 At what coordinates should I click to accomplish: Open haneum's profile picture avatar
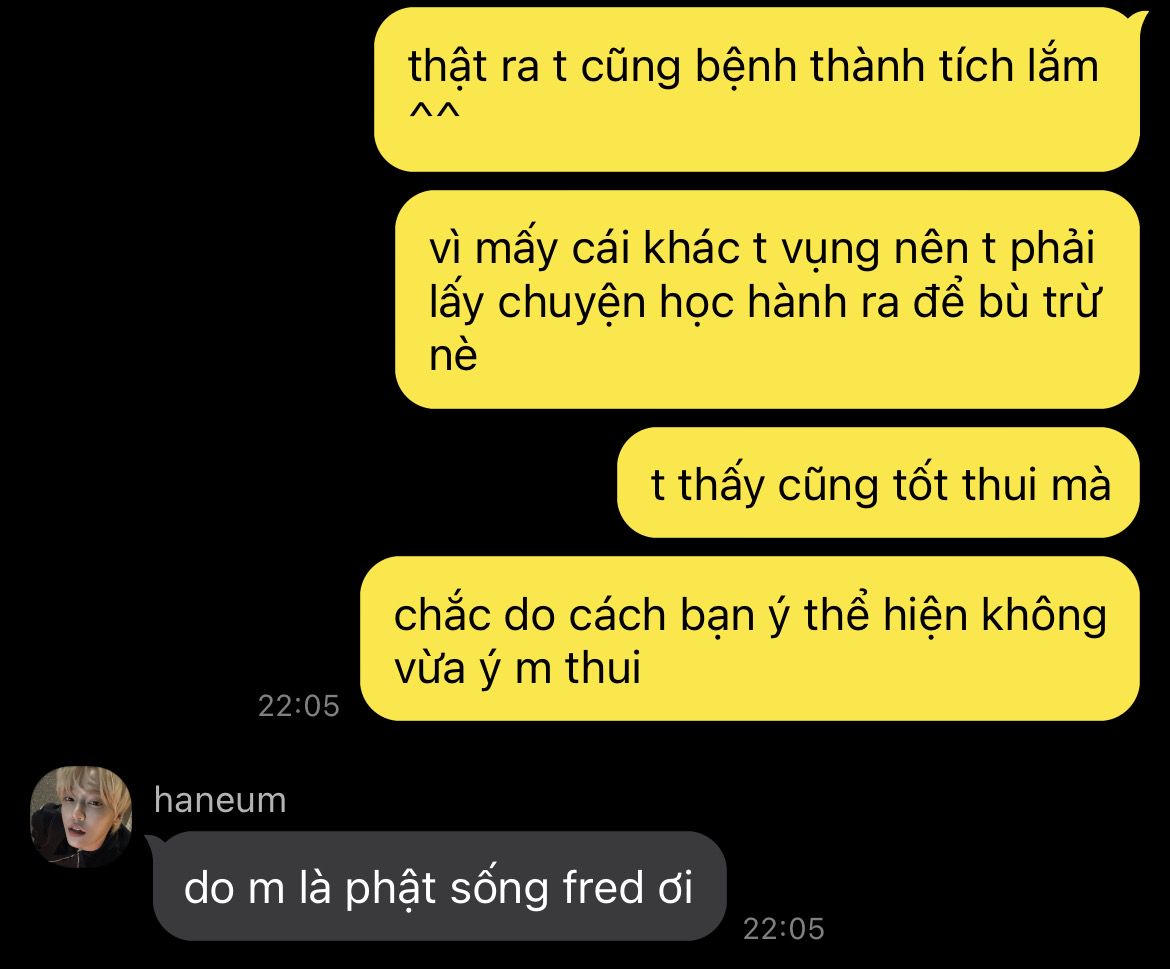(81, 816)
